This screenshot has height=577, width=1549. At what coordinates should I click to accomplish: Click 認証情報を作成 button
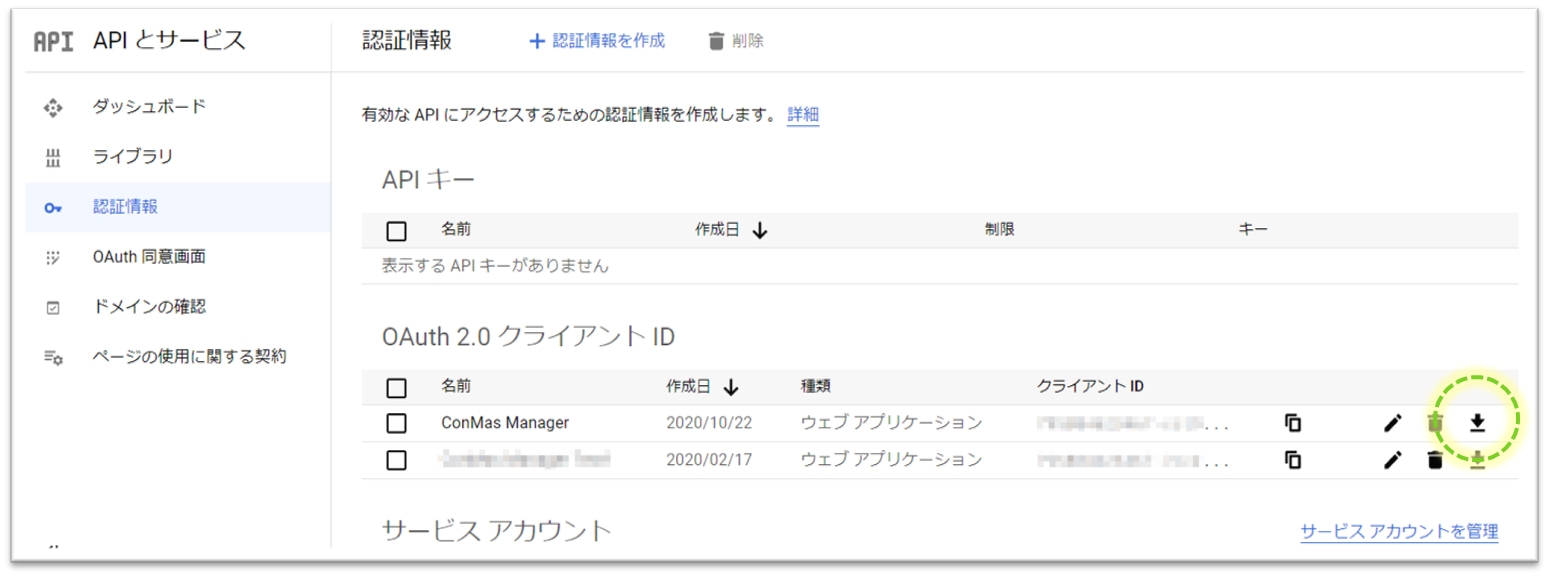(597, 41)
